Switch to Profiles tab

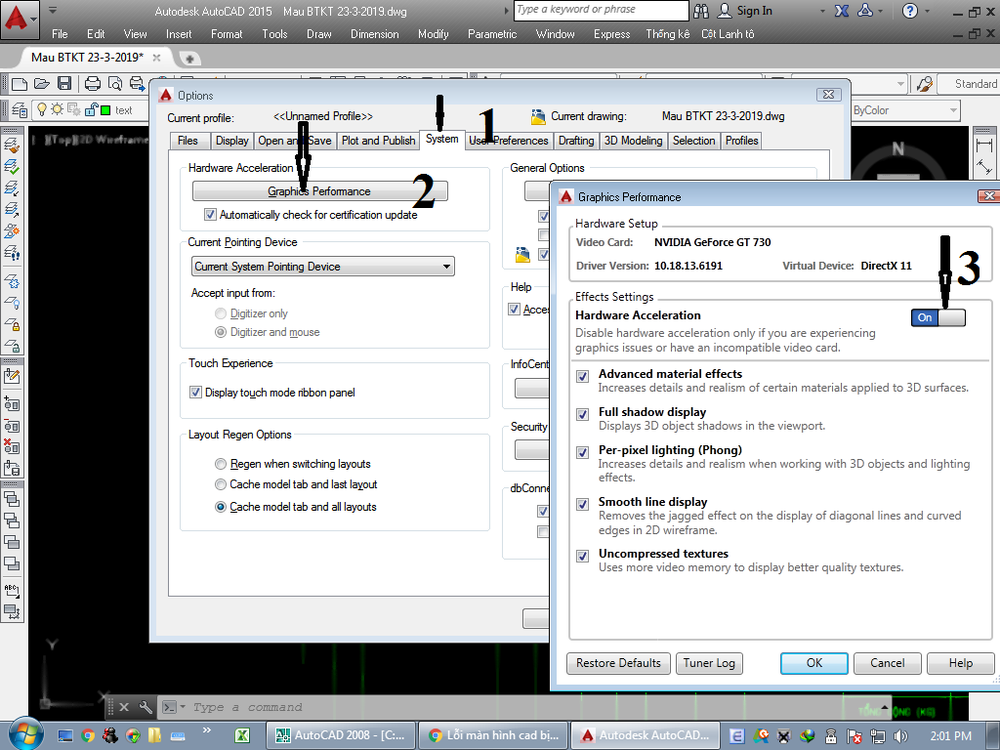pos(742,140)
